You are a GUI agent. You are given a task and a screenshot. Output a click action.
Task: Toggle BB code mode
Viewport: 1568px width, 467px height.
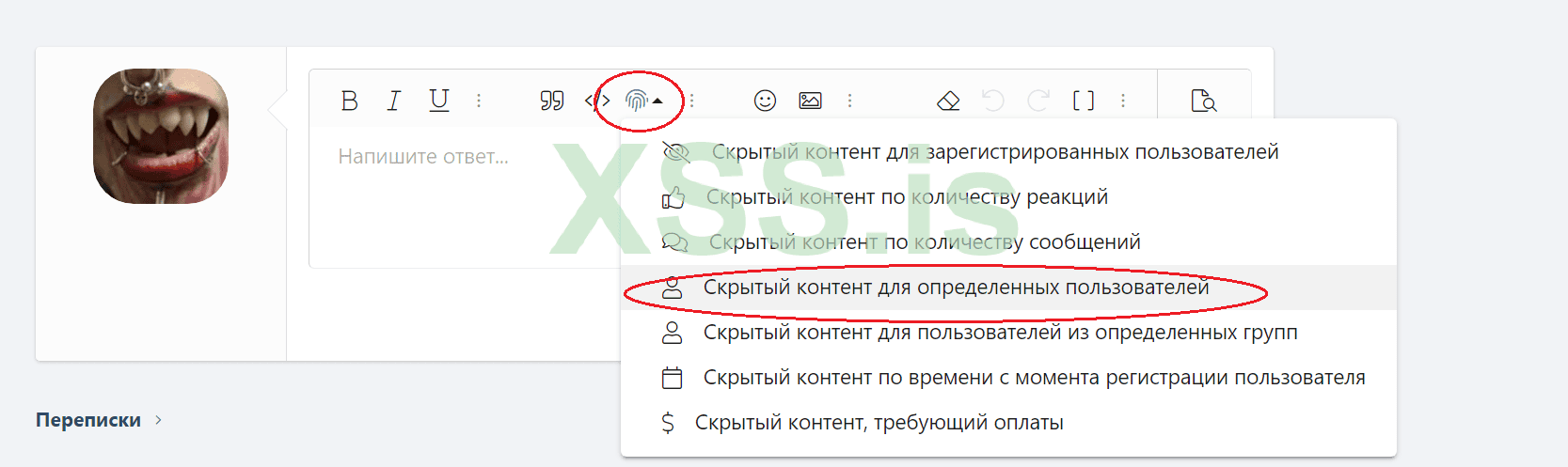click(x=1084, y=101)
